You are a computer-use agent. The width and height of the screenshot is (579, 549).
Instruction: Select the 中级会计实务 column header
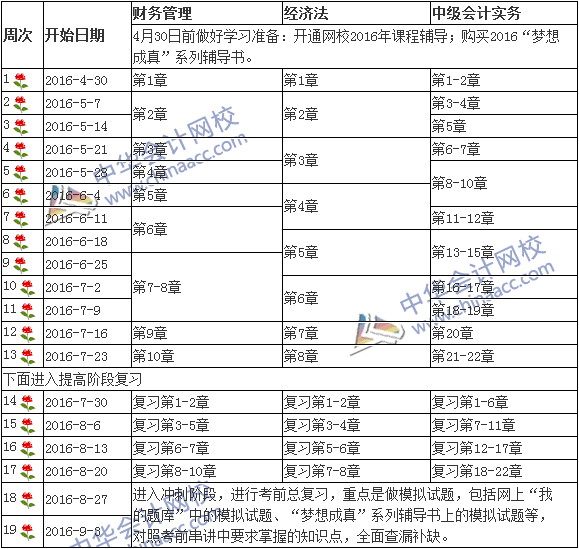pyautogui.click(x=504, y=14)
